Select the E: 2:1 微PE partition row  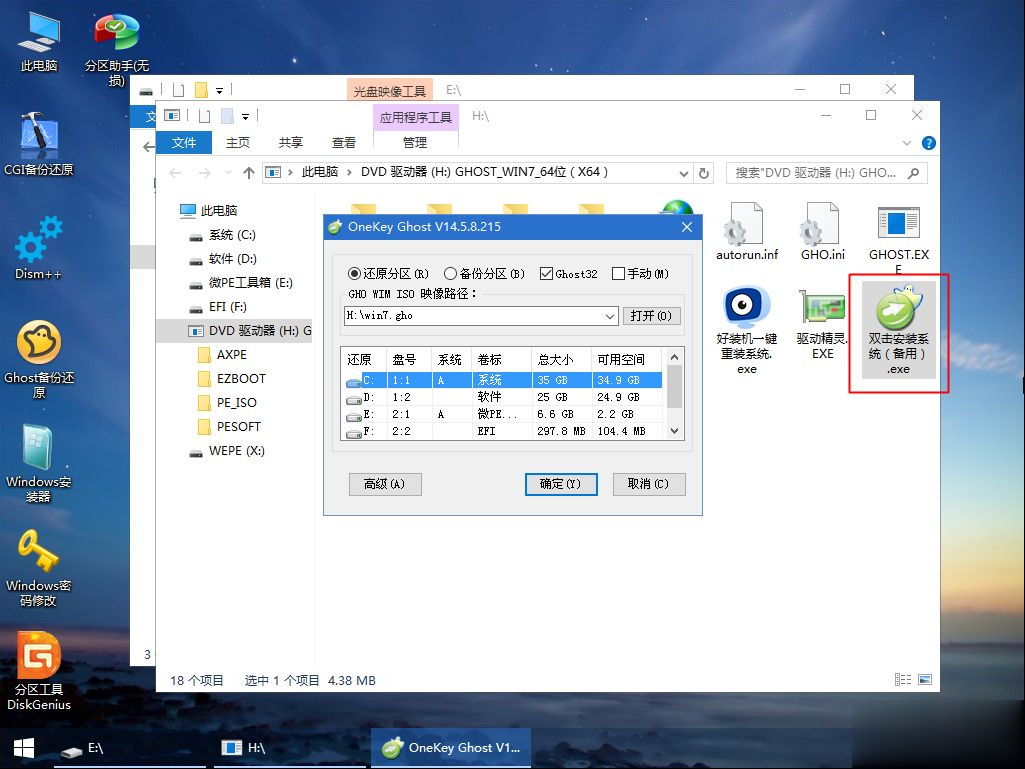click(503, 414)
